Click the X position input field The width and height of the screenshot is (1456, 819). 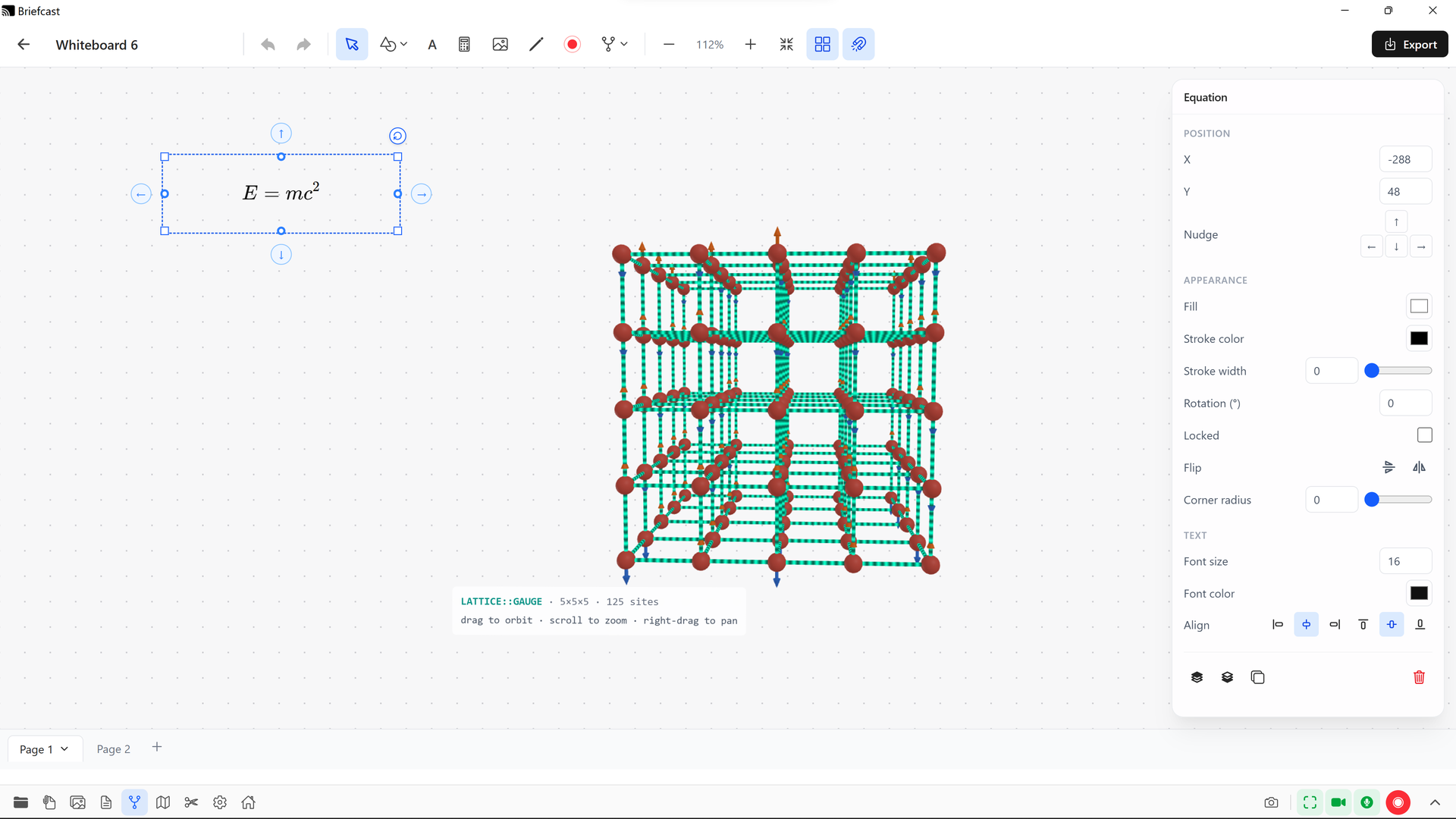pyautogui.click(x=1405, y=159)
